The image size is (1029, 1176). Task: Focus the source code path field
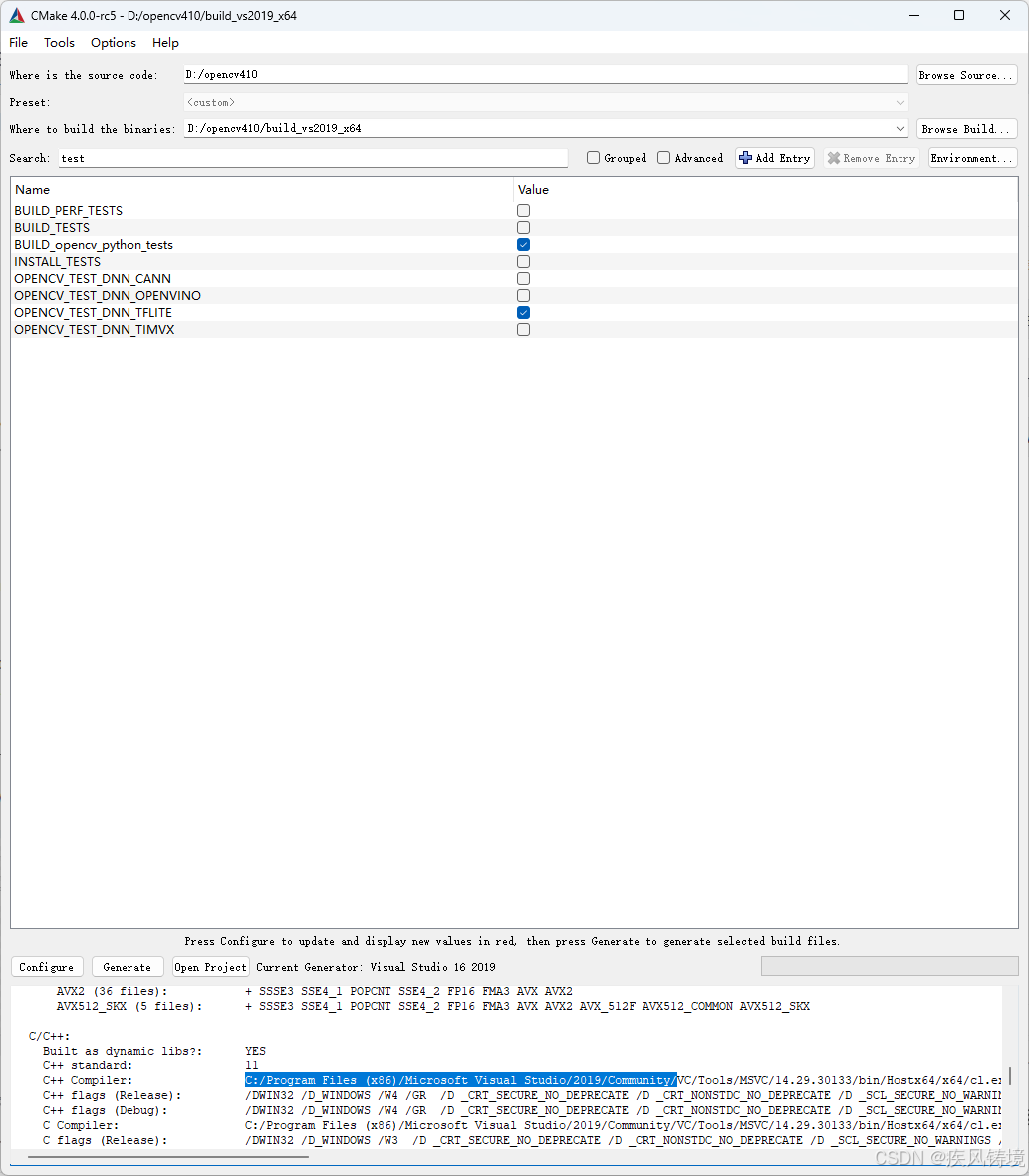(546, 75)
